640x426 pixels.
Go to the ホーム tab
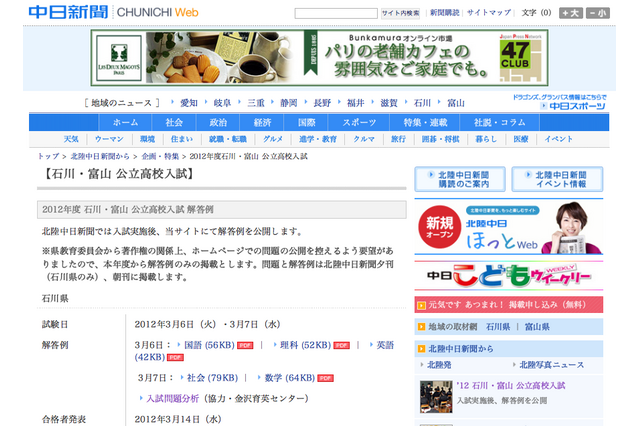tap(125, 122)
